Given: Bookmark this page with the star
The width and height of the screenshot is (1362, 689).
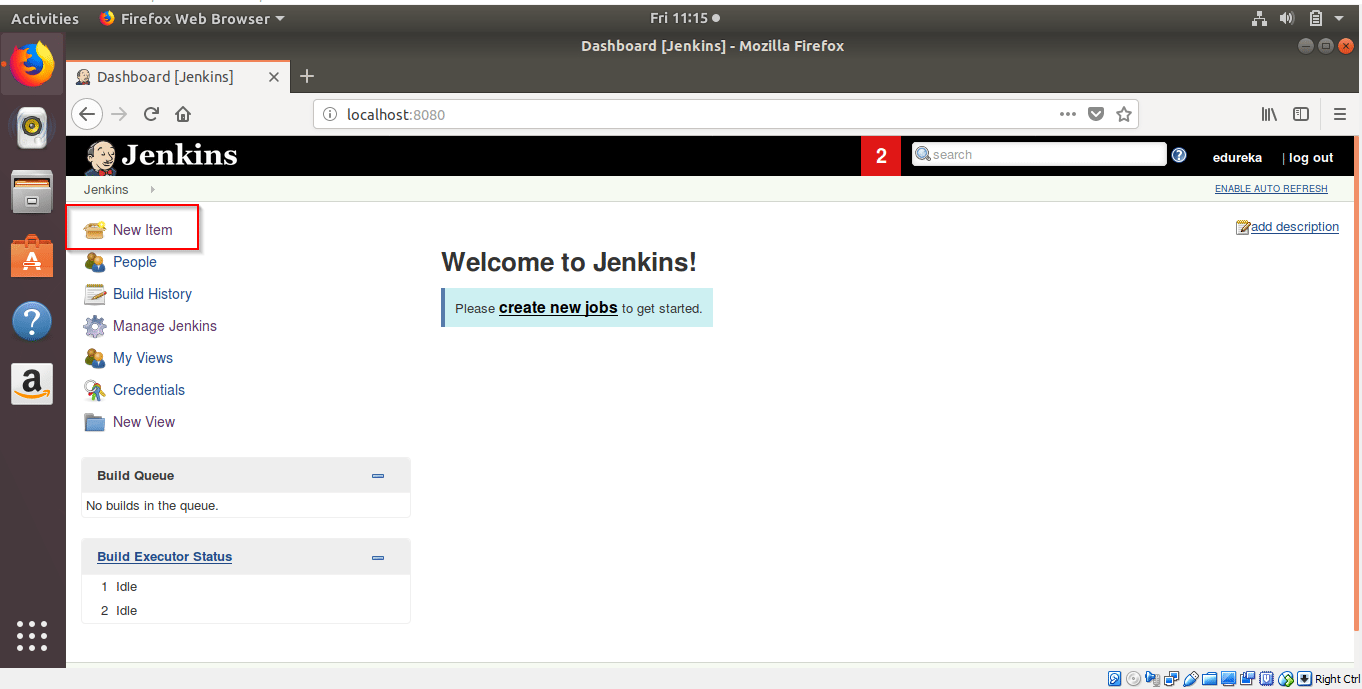Looking at the screenshot, I should coord(1123,114).
